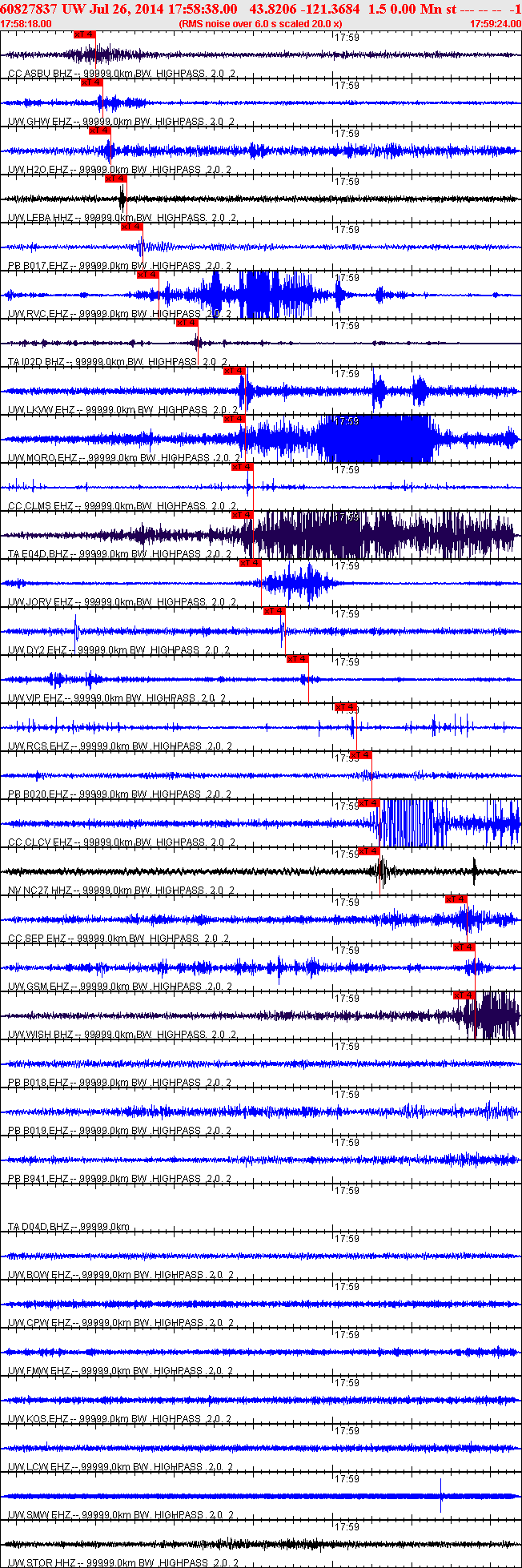Image resolution: width=522 pixels, height=1568 pixels.
Task: Click the pick flag on CC.CLCV trace
Action: [369, 803]
